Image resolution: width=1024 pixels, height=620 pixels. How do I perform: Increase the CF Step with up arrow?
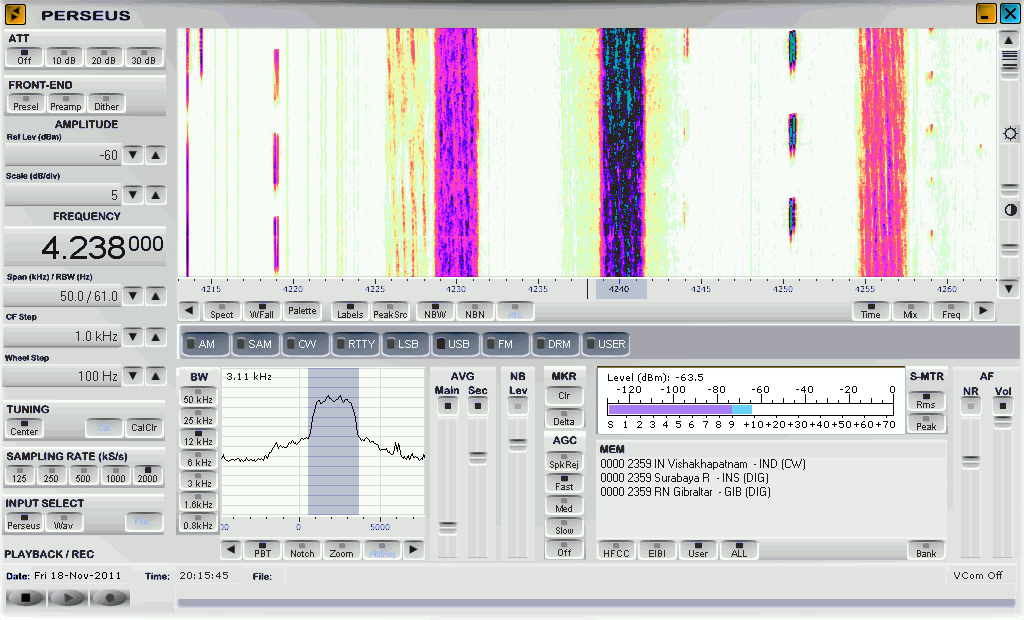(156, 337)
